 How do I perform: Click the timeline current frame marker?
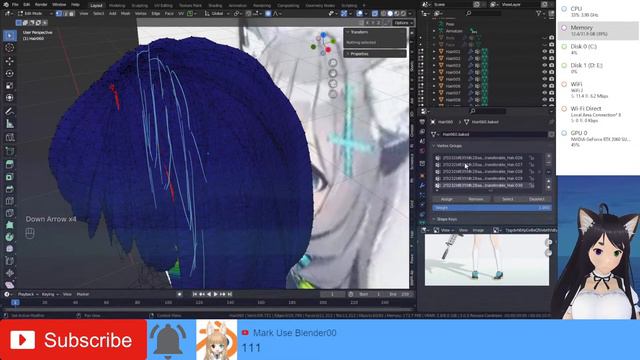click(x=15, y=302)
